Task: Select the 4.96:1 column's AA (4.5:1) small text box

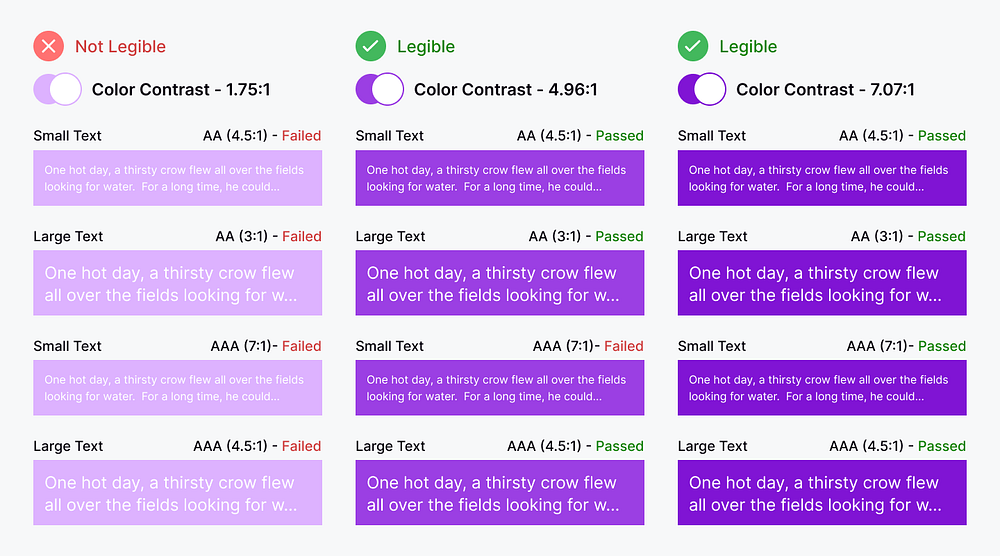Action: [499, 178]
